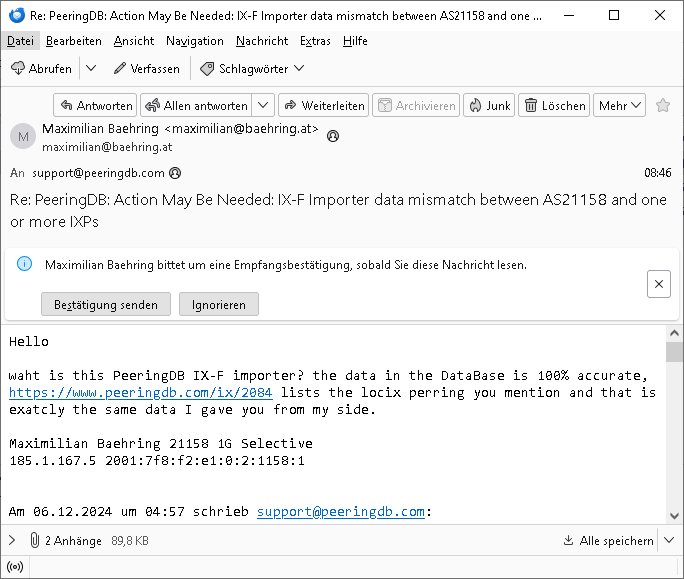Open dropdown next to Allen antworten
This screenshot has height=579, width=684.
pos(263,106)
